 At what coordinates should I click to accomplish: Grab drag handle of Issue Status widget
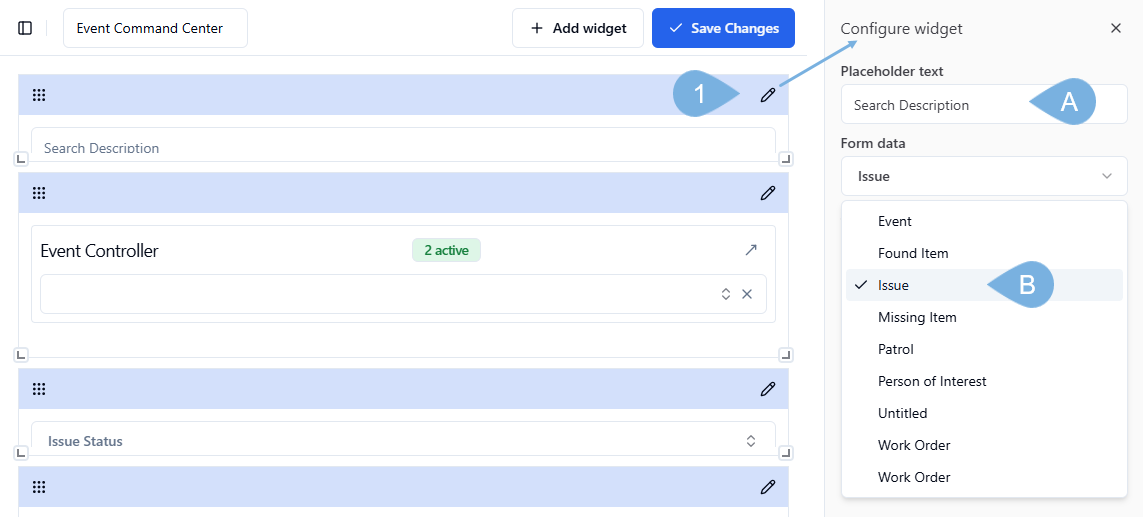pos(39,389)
